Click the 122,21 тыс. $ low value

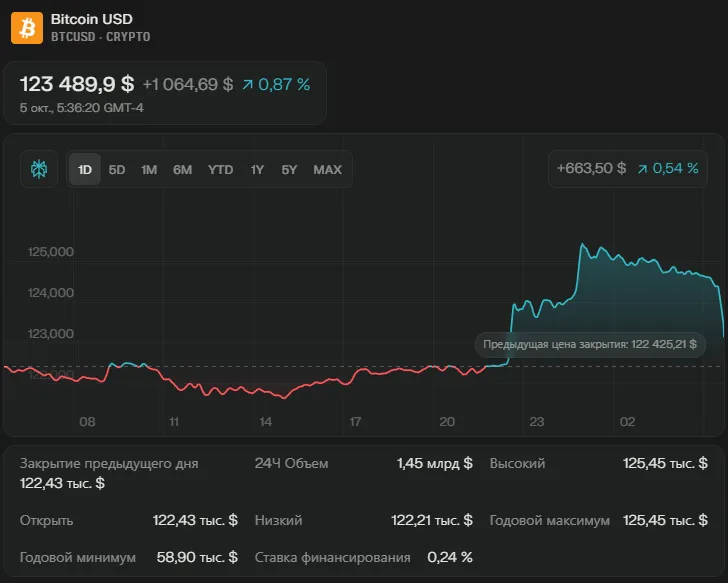point(432,520)
